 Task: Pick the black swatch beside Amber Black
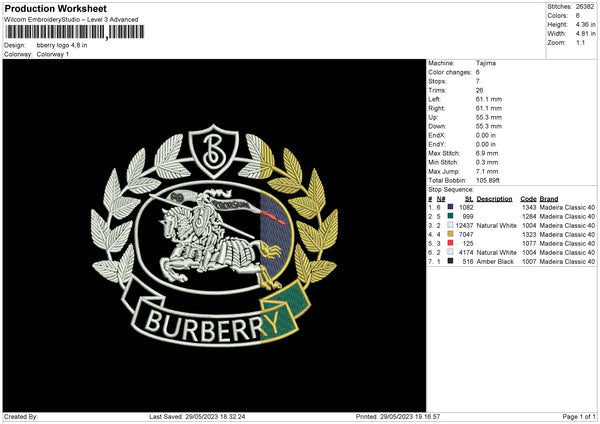coord(450,261)
